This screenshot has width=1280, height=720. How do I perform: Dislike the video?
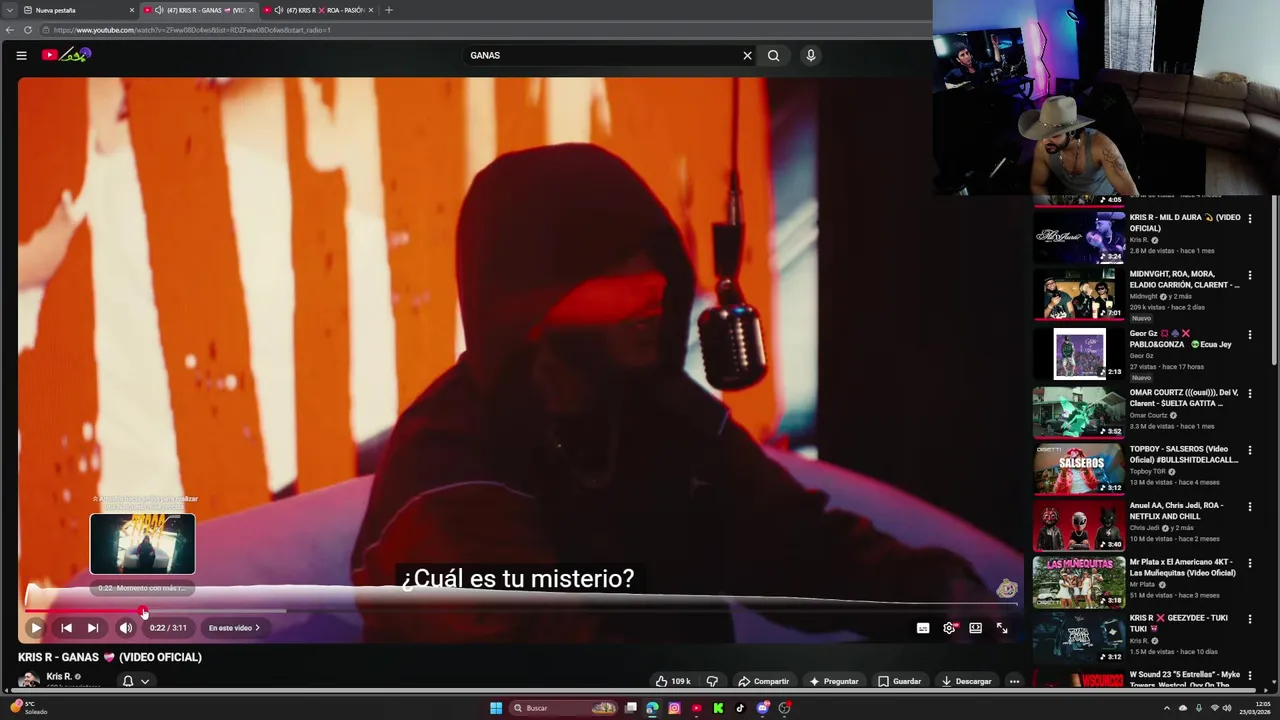[x=712, y=681]
